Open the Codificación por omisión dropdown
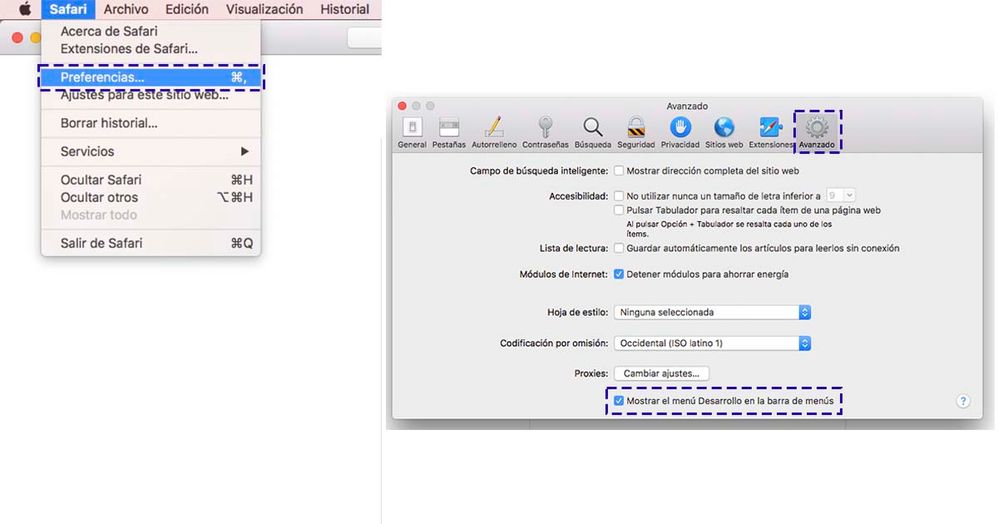The height and width of the screenshot is (524, 998). point(712,343)
